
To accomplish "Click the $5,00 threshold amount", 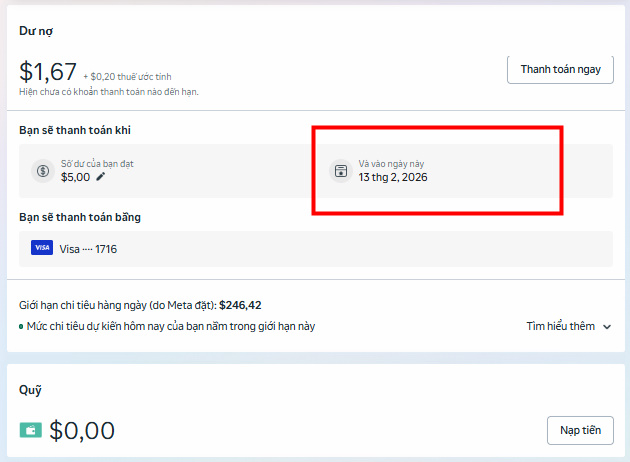I will (x=75, y=177).
